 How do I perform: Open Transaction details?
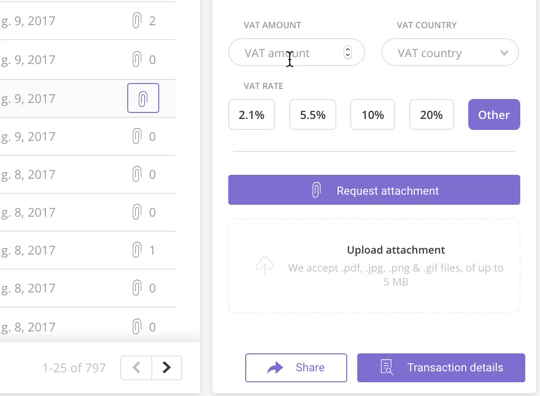pos(441,367)
